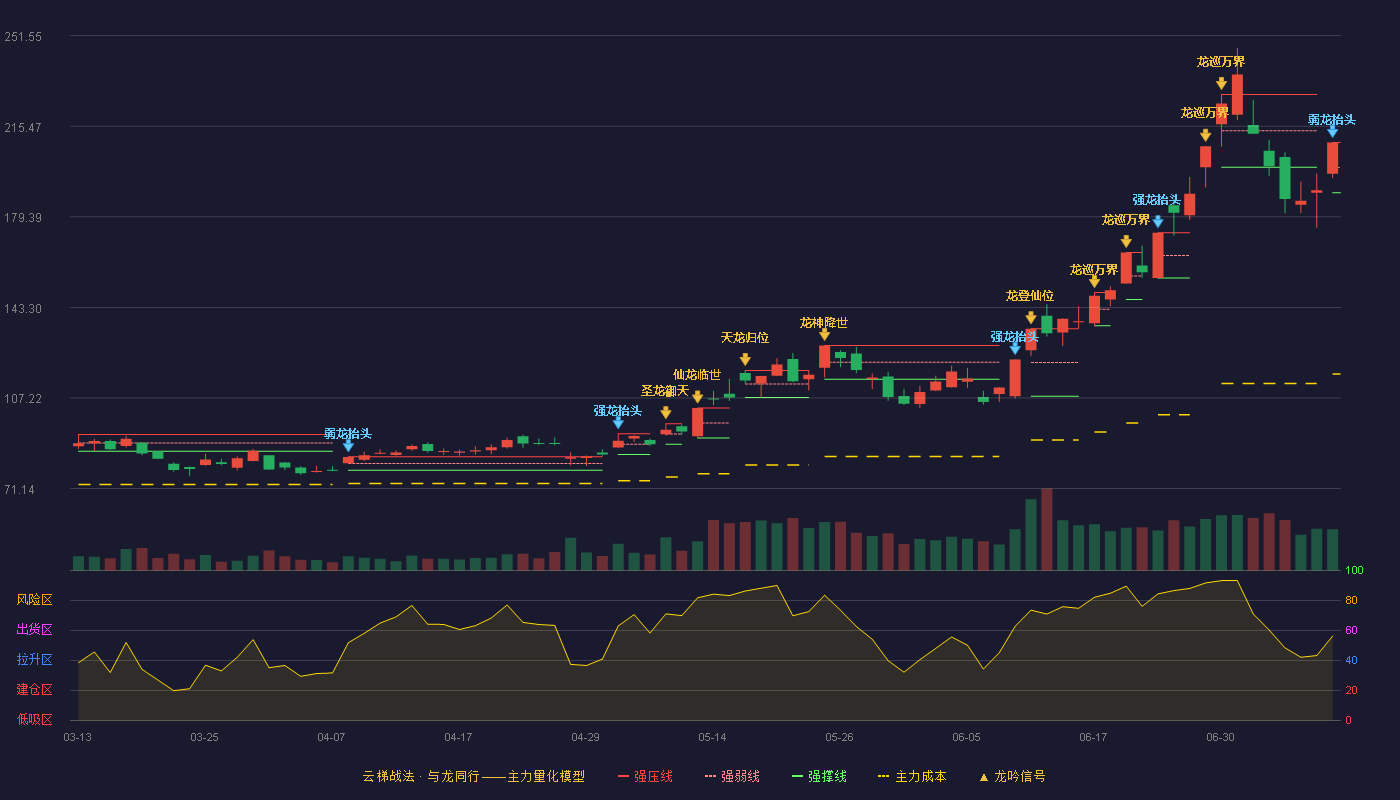
Task: Select the 04-29 date label
Action: coord(585,737)
